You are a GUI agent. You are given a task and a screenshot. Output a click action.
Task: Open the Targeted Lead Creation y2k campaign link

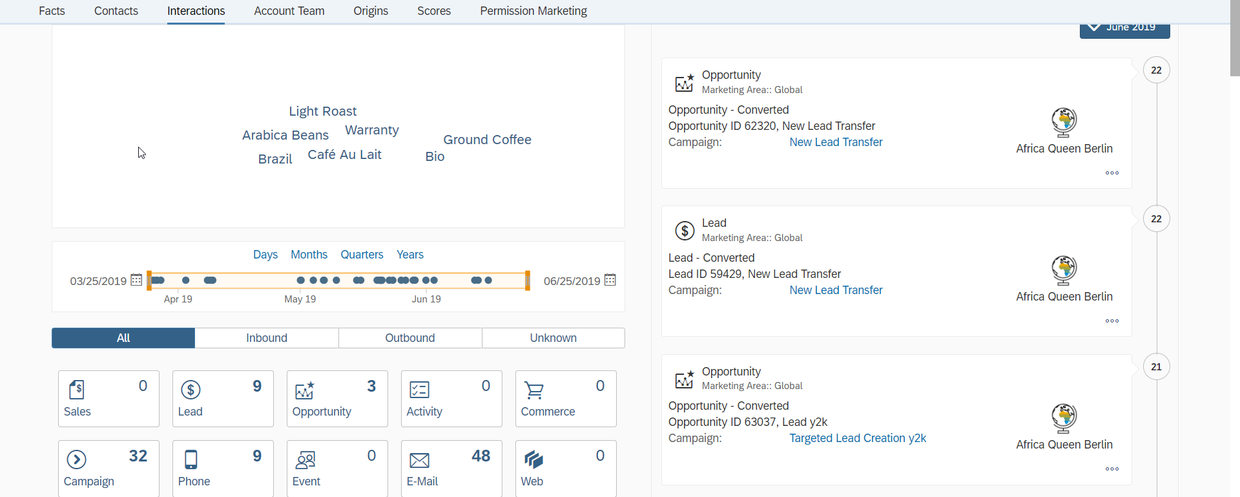pyautogui.click(x=858, y=438)
